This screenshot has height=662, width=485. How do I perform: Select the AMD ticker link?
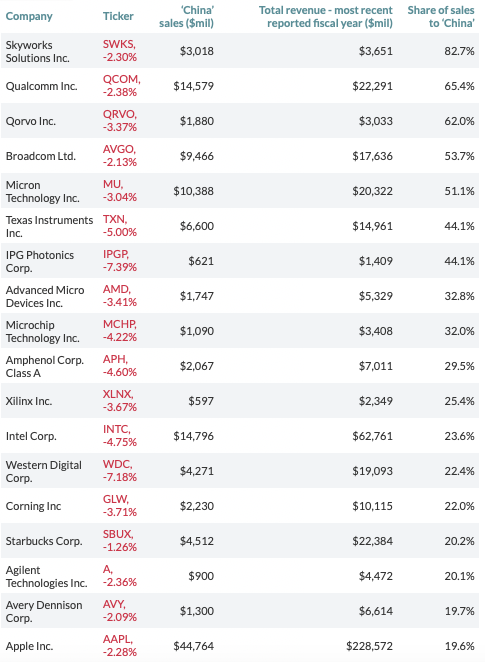click(117, 290)
